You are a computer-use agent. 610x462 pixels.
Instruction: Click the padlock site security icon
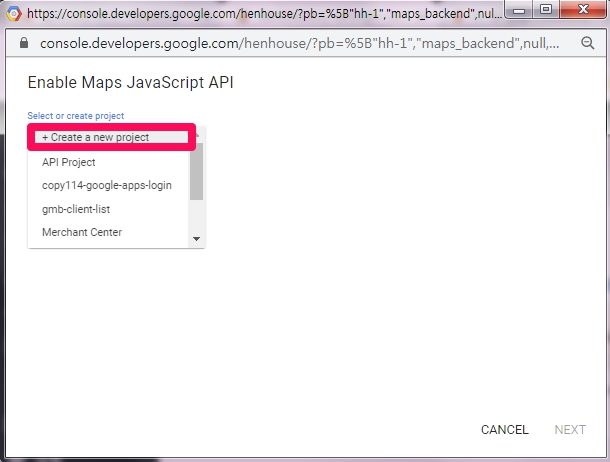coord(24,43)
